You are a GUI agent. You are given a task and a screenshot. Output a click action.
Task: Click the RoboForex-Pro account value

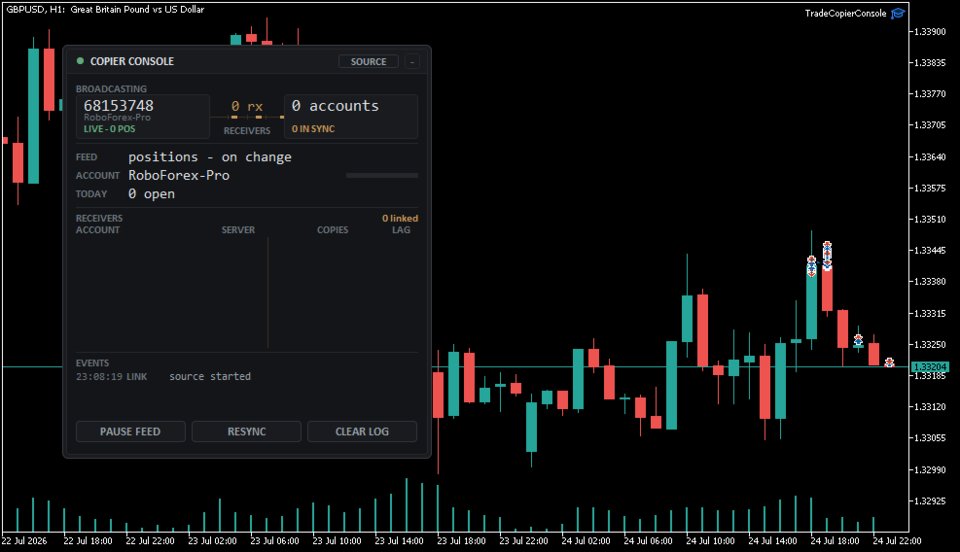click(179, 176)
